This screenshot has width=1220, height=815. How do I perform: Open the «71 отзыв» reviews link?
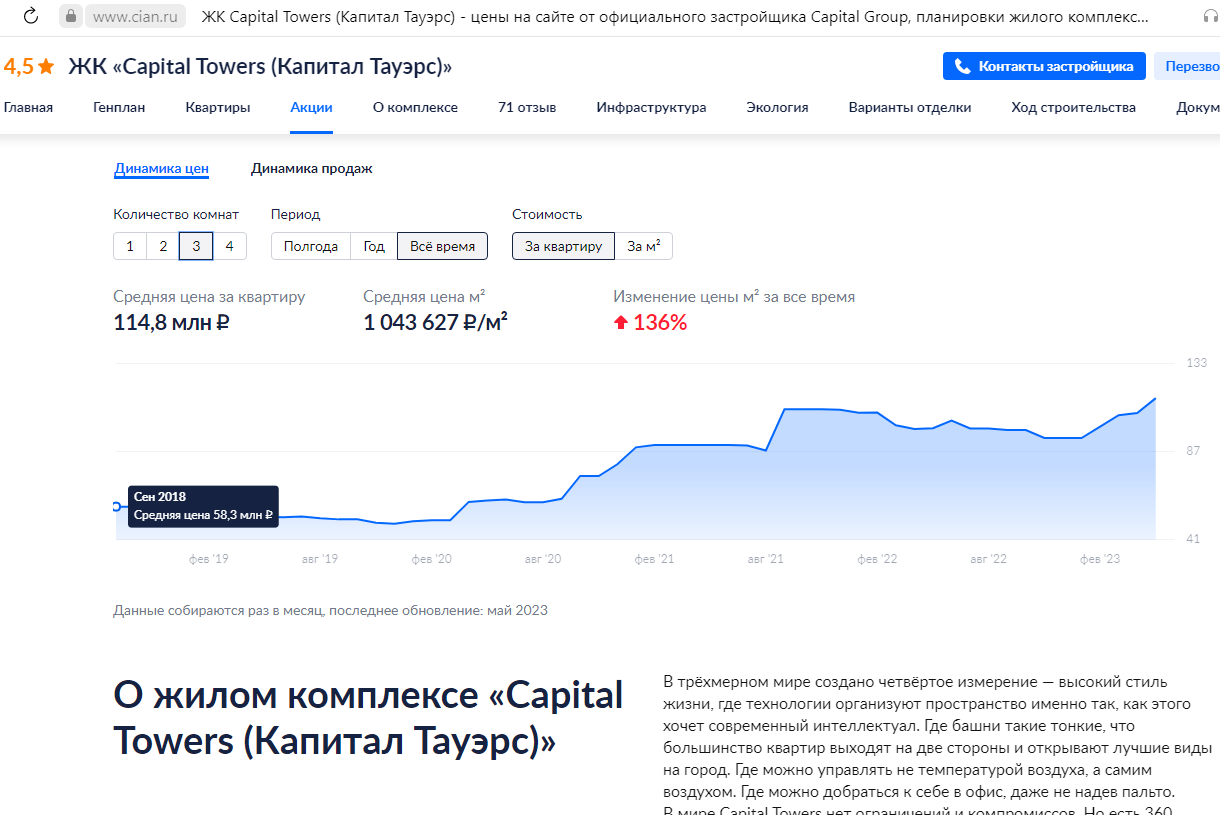click(x=528, y=107)
